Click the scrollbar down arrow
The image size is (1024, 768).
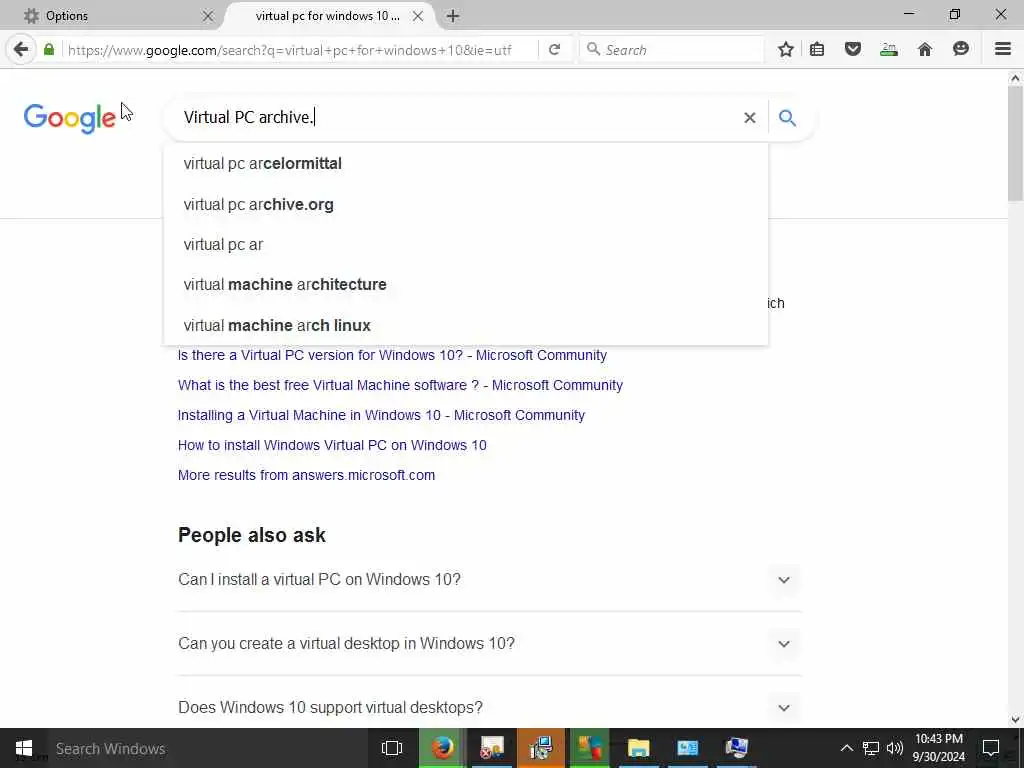pyautogui.click(x=1015, y=720)
